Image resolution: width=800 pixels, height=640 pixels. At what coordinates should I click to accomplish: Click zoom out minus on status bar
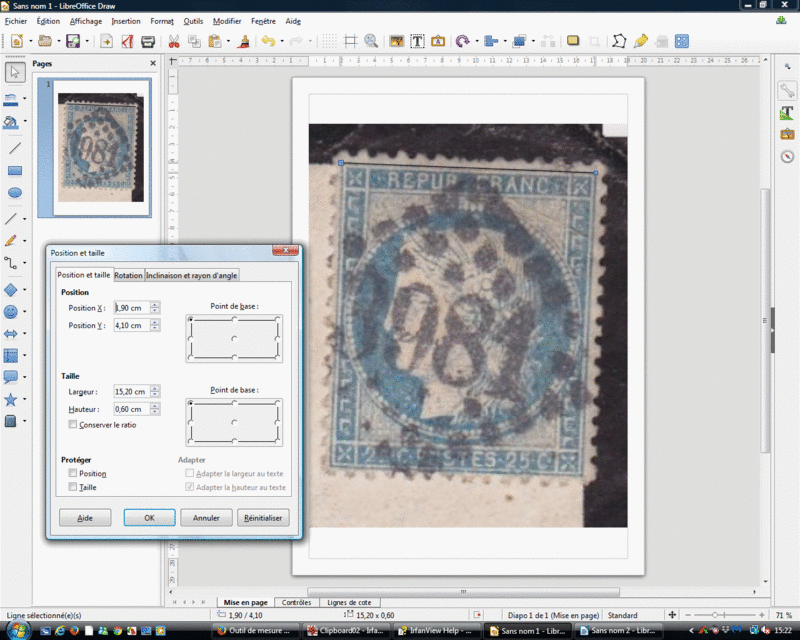click(688, 615)
